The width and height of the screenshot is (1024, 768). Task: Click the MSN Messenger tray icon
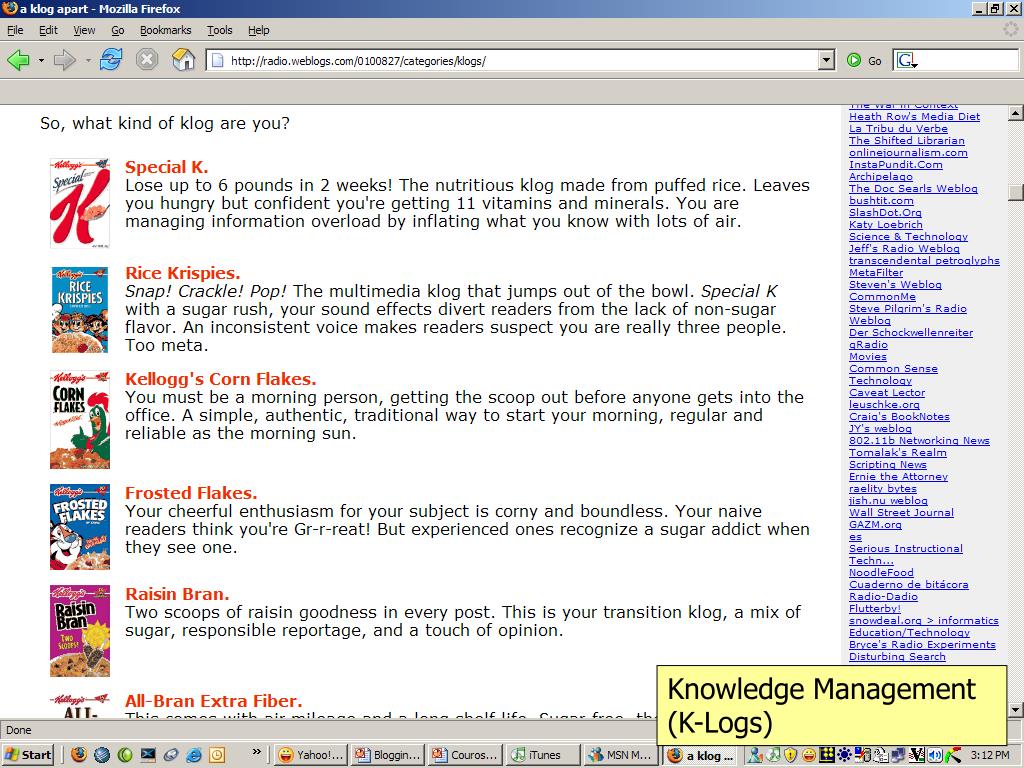tap(755, 756)
